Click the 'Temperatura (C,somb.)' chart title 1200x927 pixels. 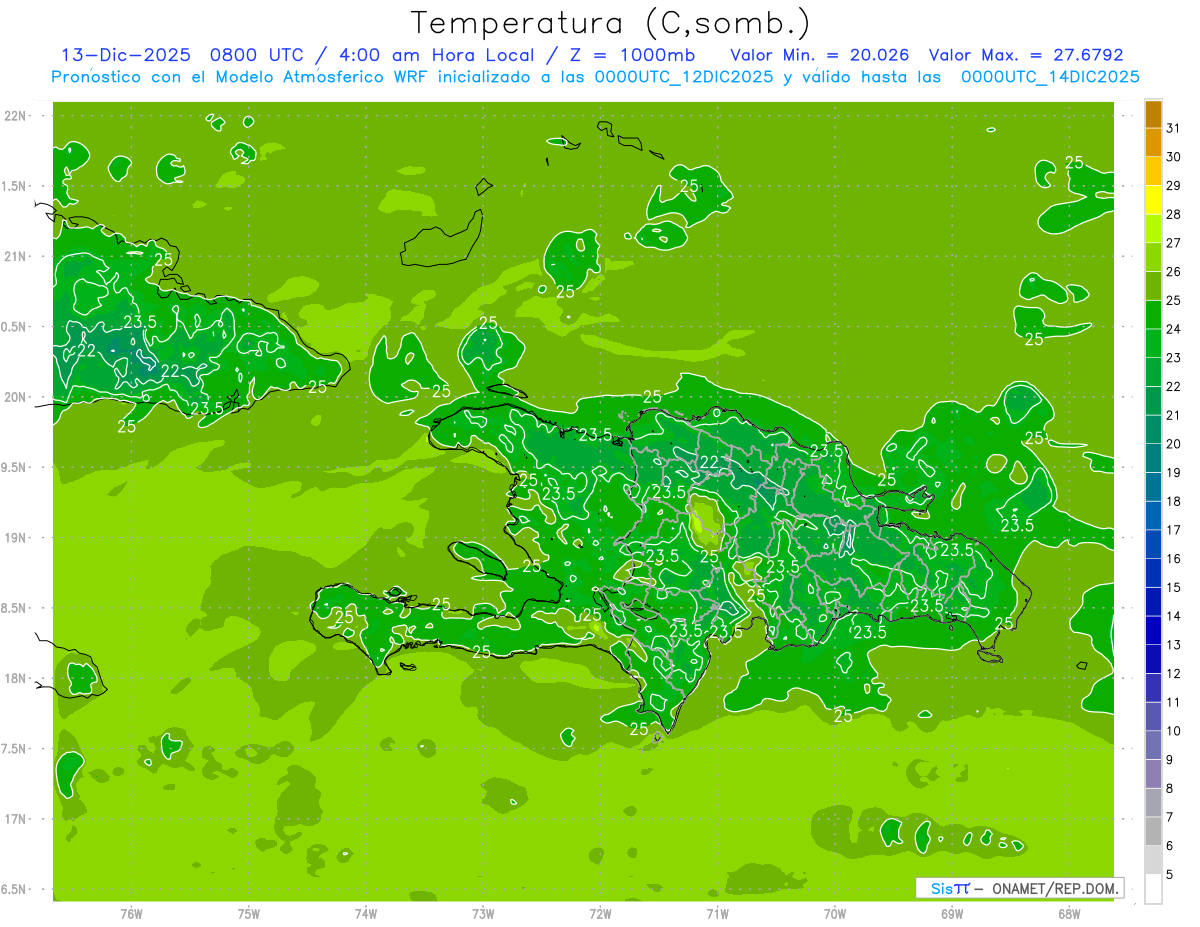(610, 23)
